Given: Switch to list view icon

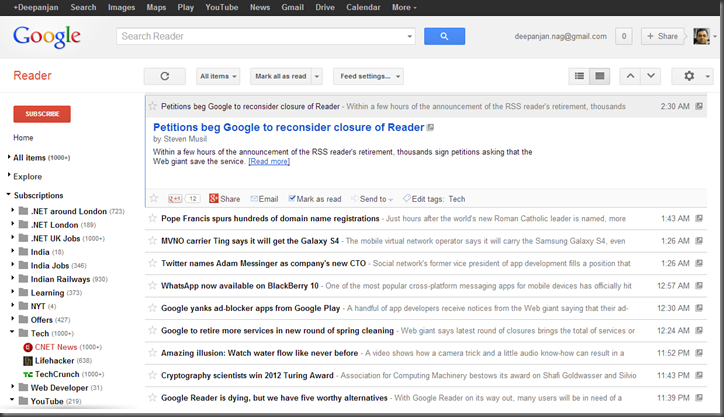Looking at the screenshot, I should (579, 76).
